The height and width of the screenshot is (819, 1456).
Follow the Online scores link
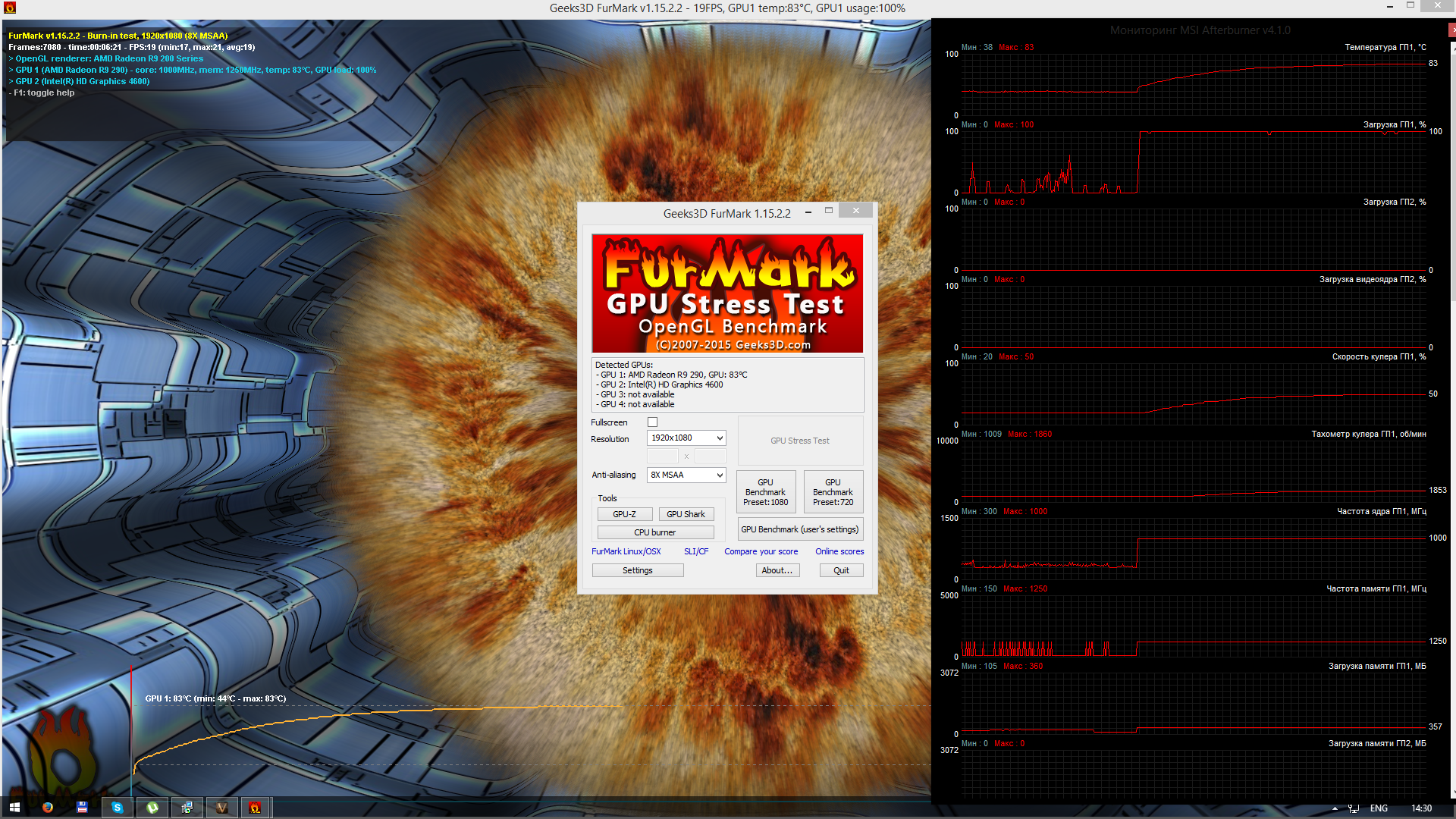click(x=839, y=551)
